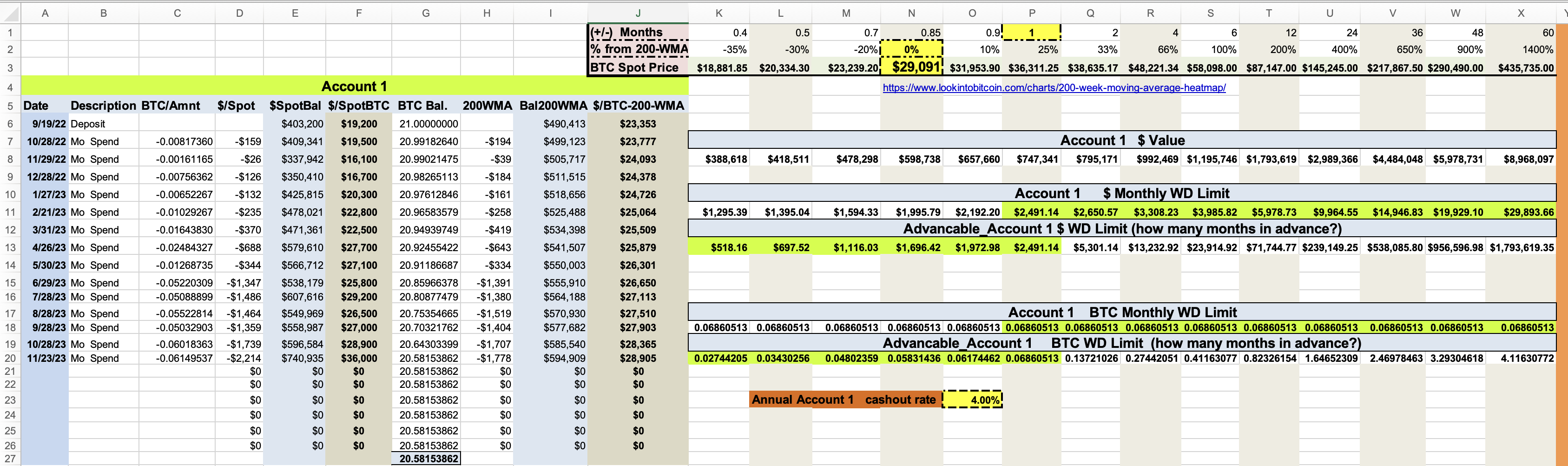Select the $518.16 advancable limit cell

click(x=719, y=247)
